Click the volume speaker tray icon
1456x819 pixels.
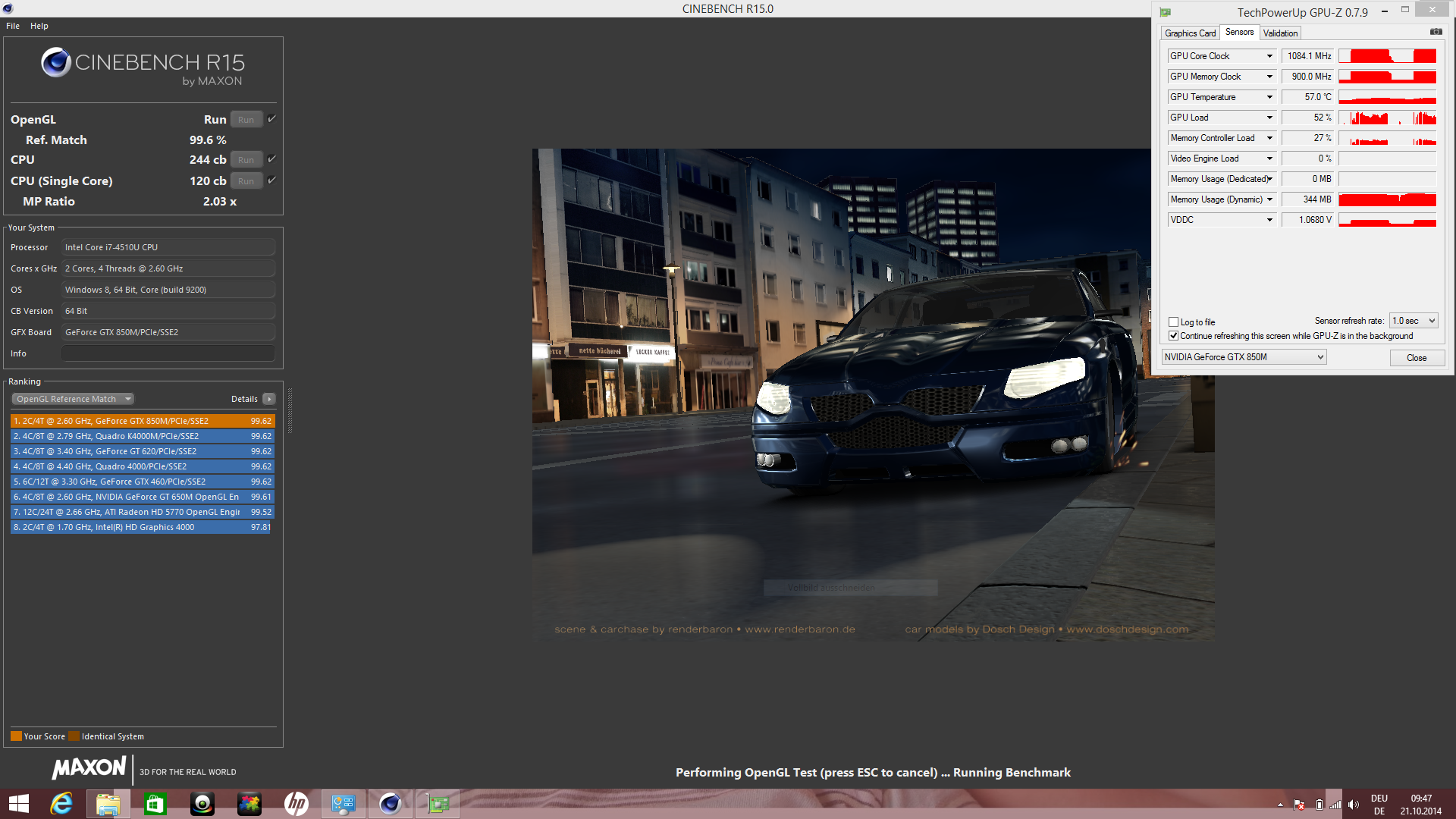point(1354,805)
